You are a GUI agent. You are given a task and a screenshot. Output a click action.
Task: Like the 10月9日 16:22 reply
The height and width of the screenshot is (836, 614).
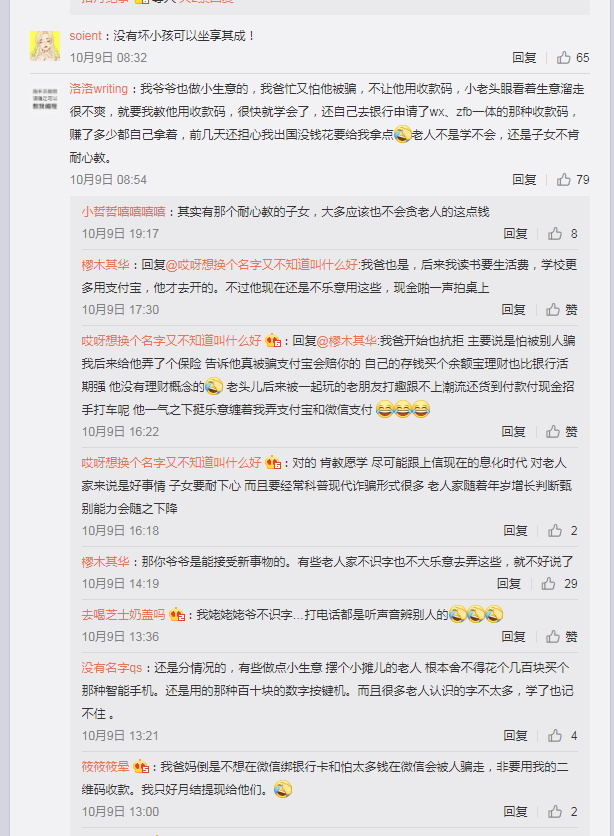coord(561,431)
